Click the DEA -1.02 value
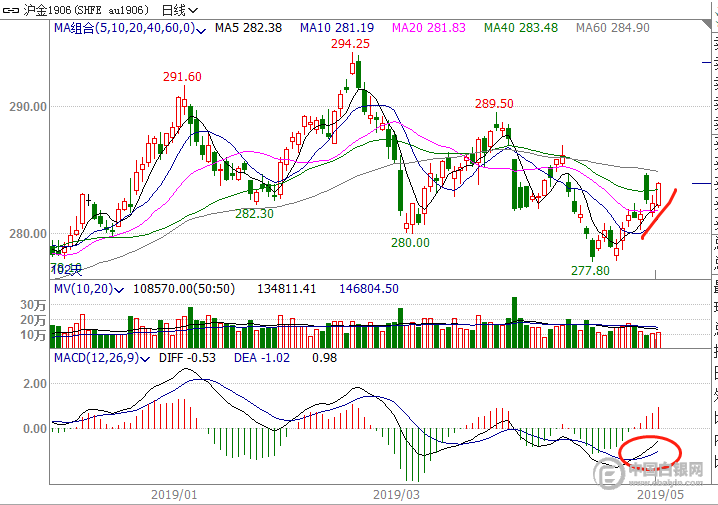The image size is (718, 505). [262, 358]
